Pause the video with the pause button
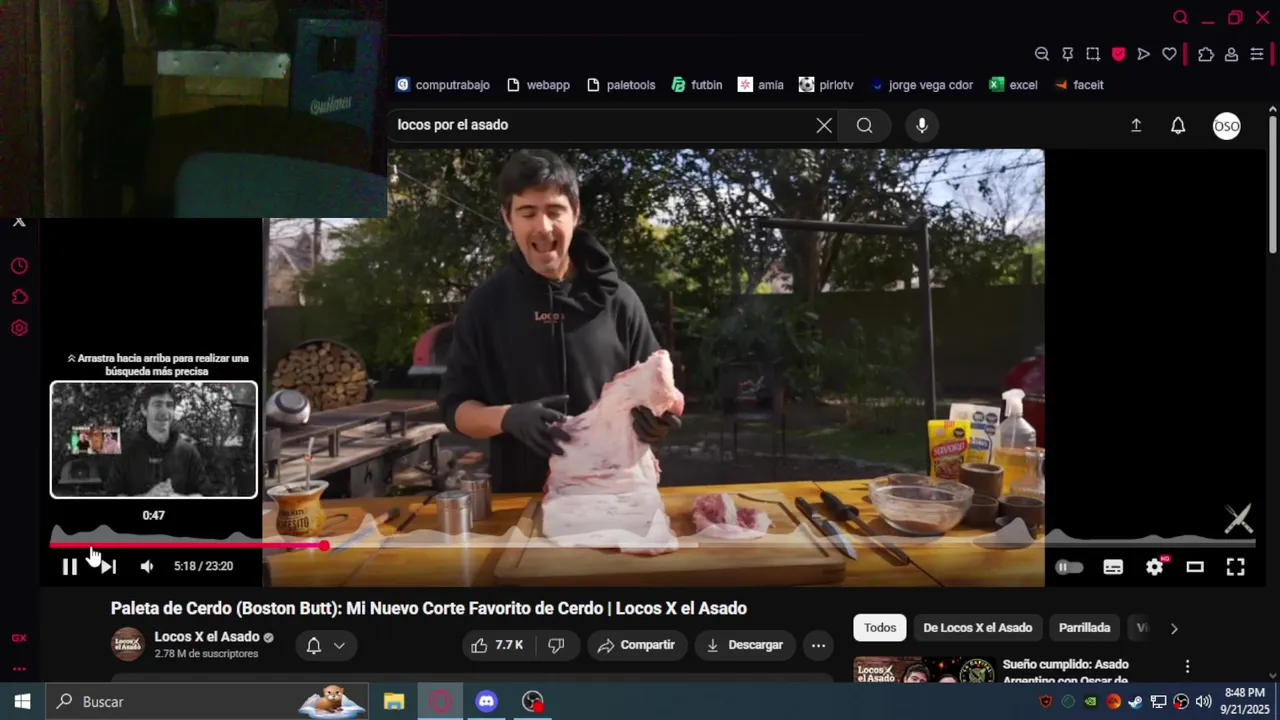This screenshot has width=1280, height=720. point(69,567)
